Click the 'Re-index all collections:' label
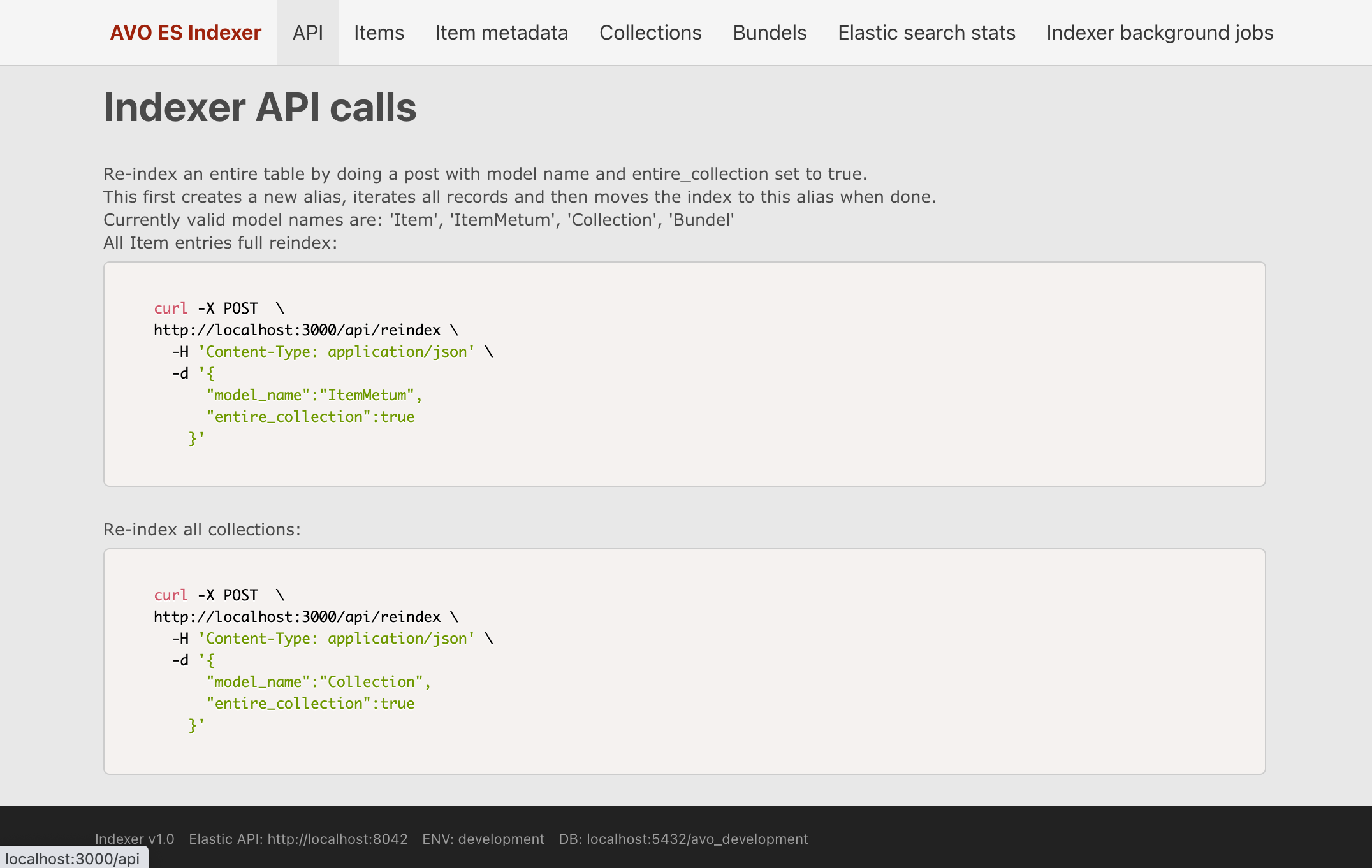 [202, 530]
